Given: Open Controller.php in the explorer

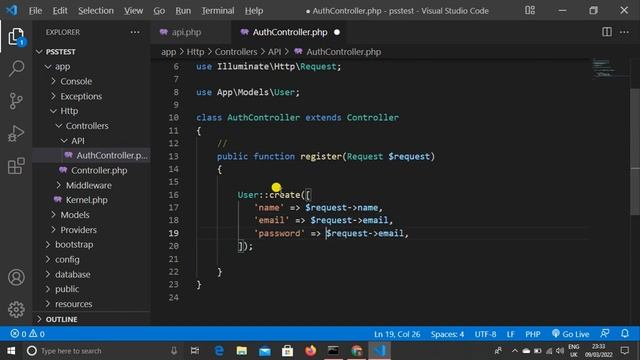Looking at the screenshot, I should click(99, 170).
